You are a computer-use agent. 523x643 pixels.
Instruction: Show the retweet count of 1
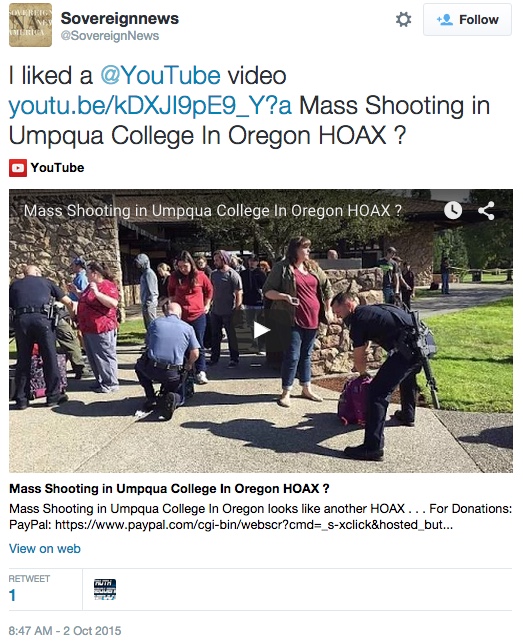12,595
